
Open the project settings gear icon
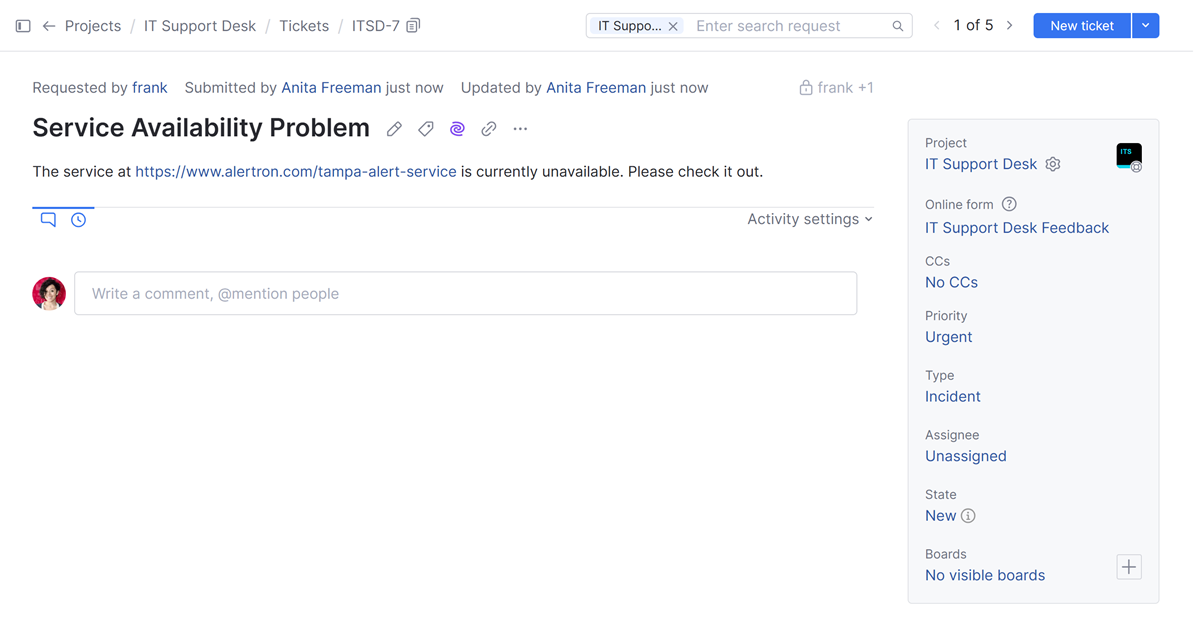pyautogui.click(x=1053, y=164)
